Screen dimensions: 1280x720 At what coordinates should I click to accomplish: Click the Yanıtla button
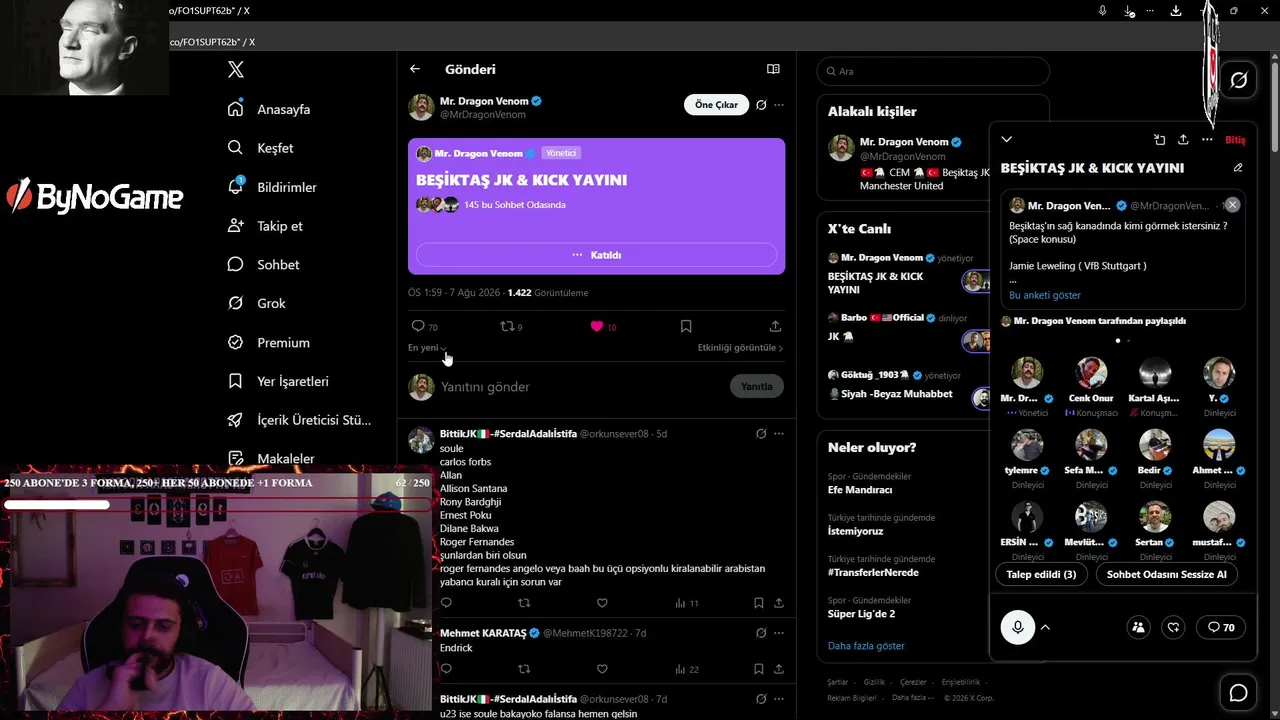[x=757, y=386]
